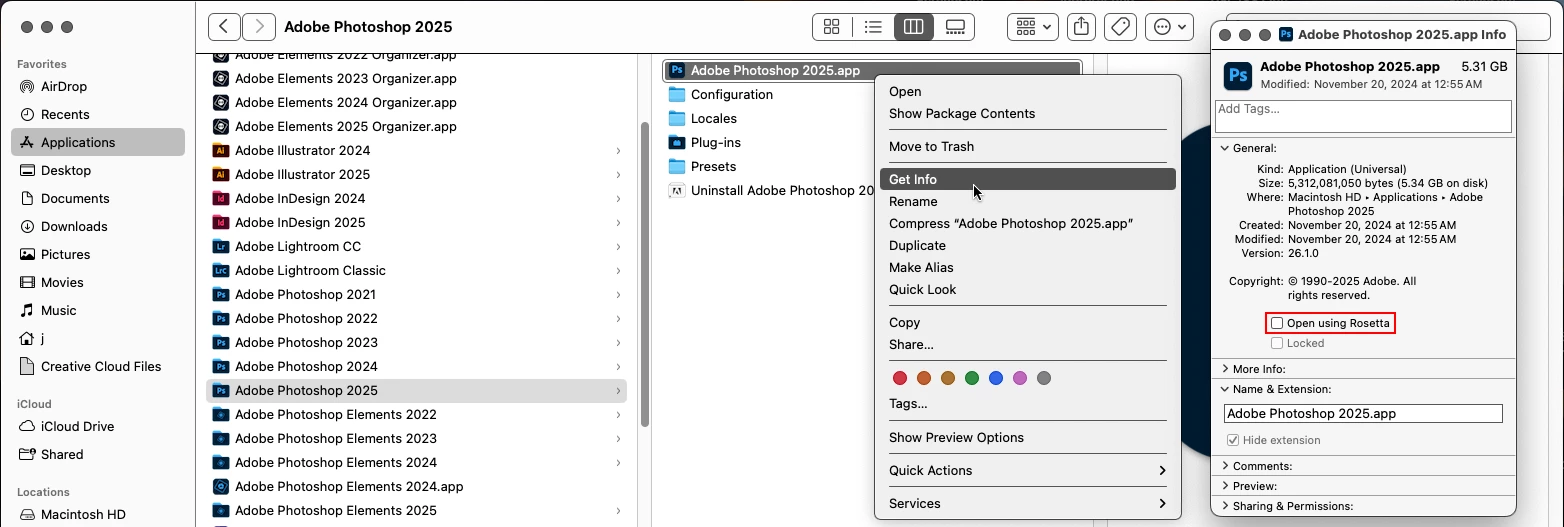The height and width of the screenshot is (527, 1564).
Task: Select the Adobe InDesign 2025 folder
Action: click(x=416, y=222)
